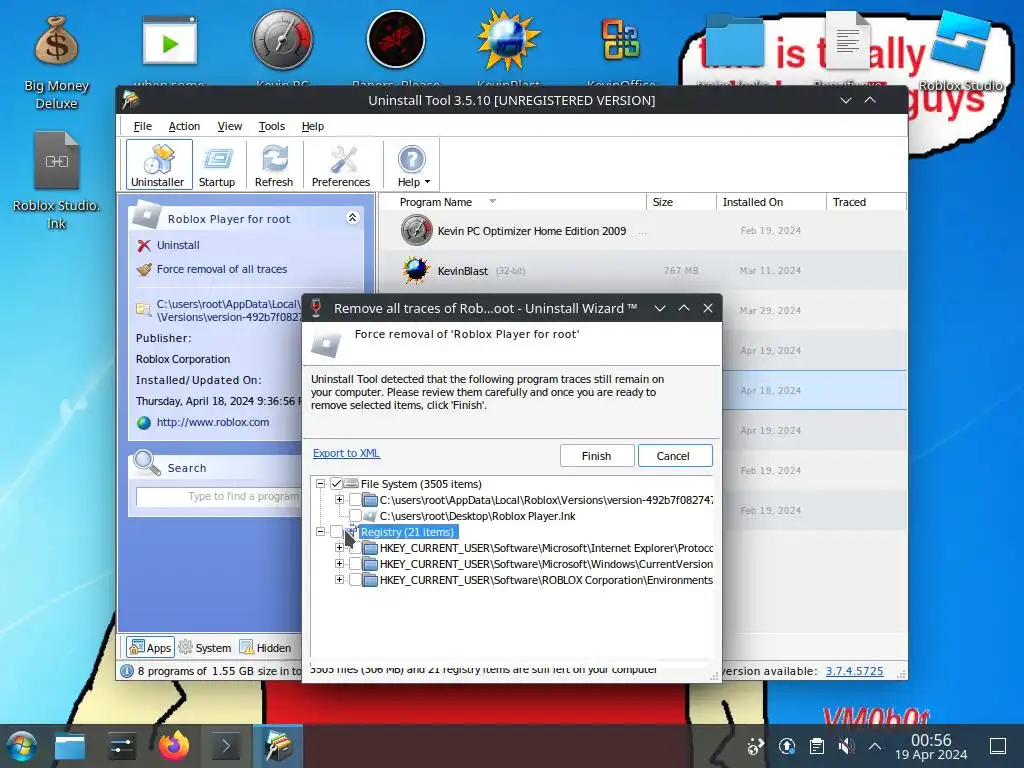Open the View menu
Image resolution: width=1024 pixels, height=768 pixels.
229,126
